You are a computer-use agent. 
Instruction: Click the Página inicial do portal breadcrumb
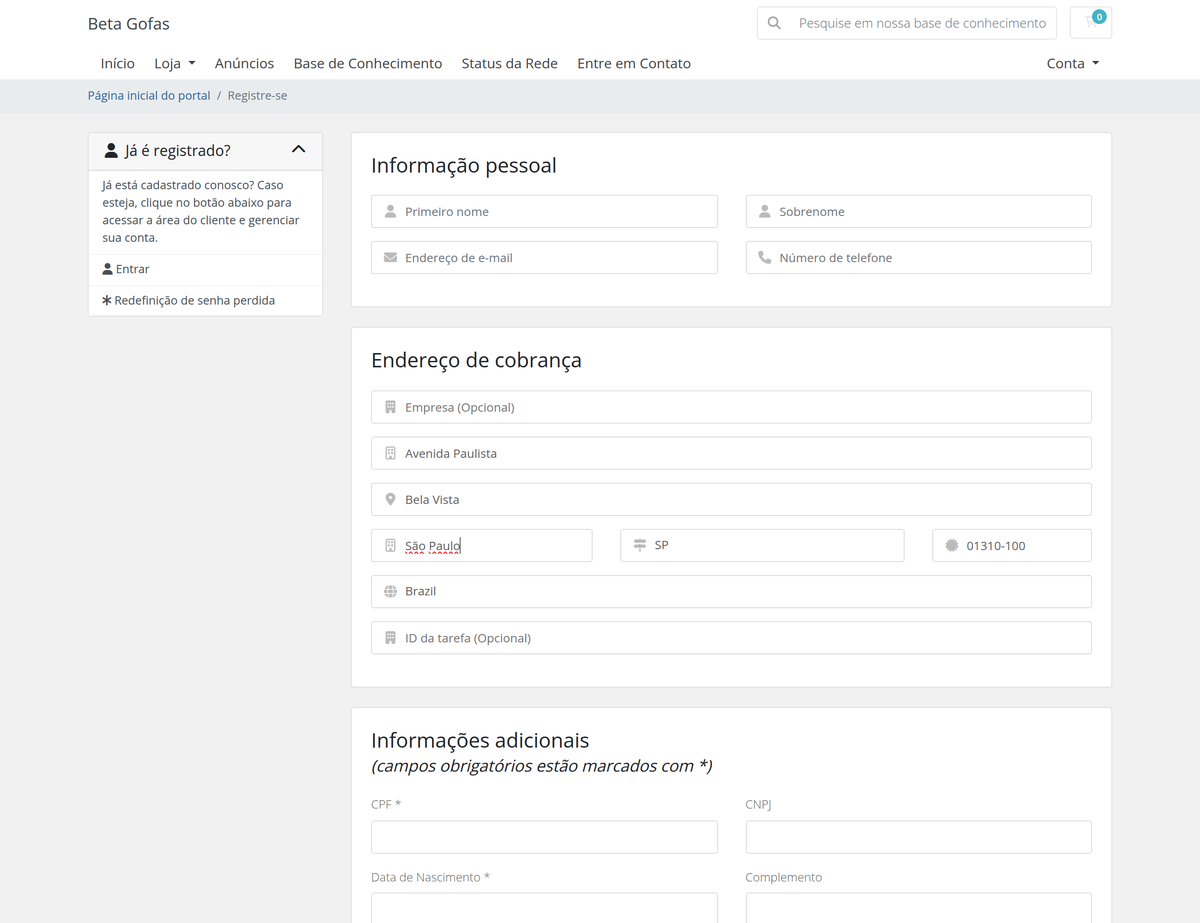point(149,96)
